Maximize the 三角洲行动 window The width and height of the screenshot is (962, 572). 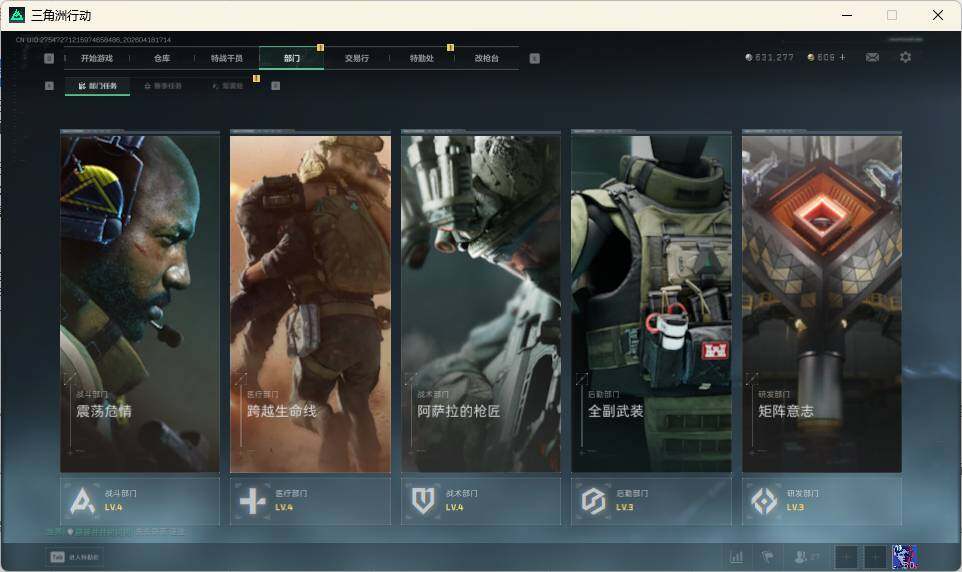[892, 15]
